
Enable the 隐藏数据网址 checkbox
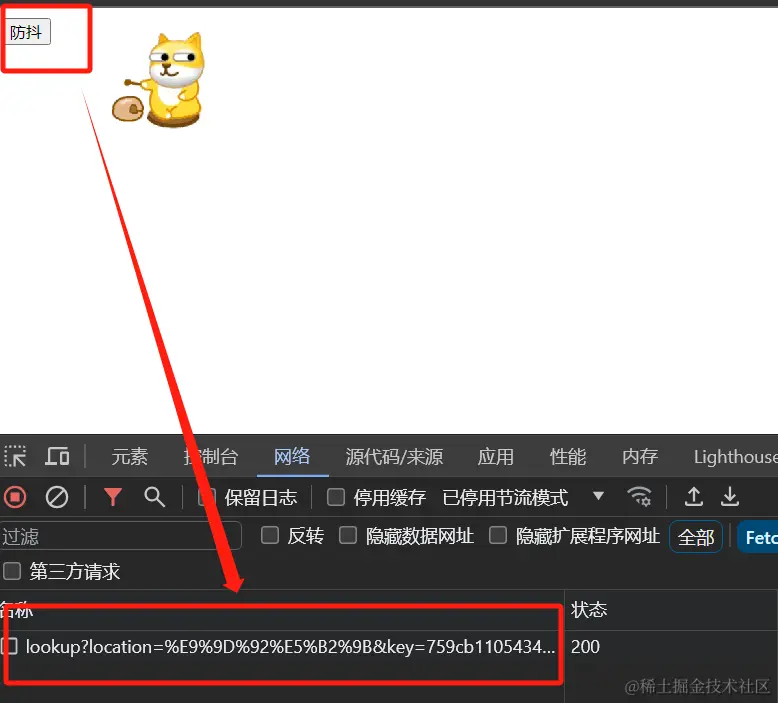coord(348,535)
